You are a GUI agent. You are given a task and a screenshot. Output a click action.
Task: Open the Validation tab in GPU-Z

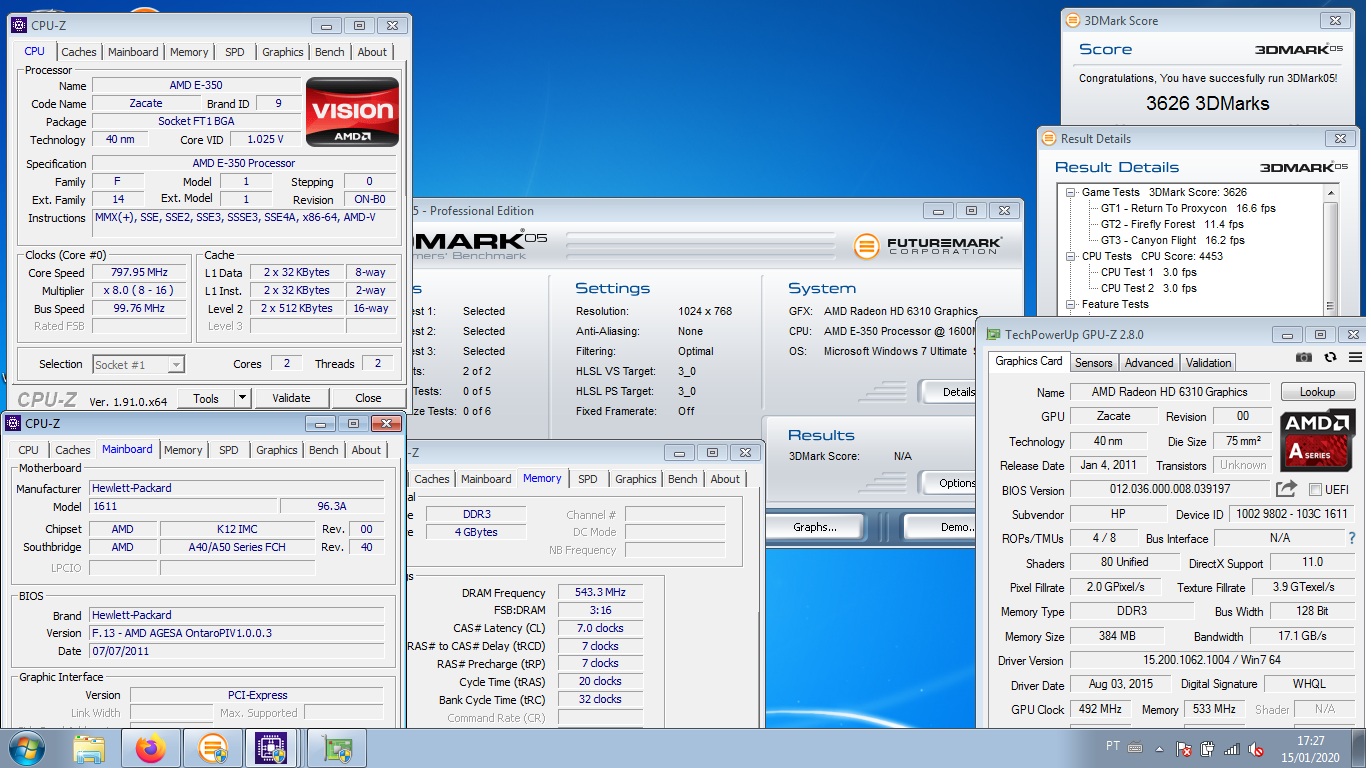1209,363
